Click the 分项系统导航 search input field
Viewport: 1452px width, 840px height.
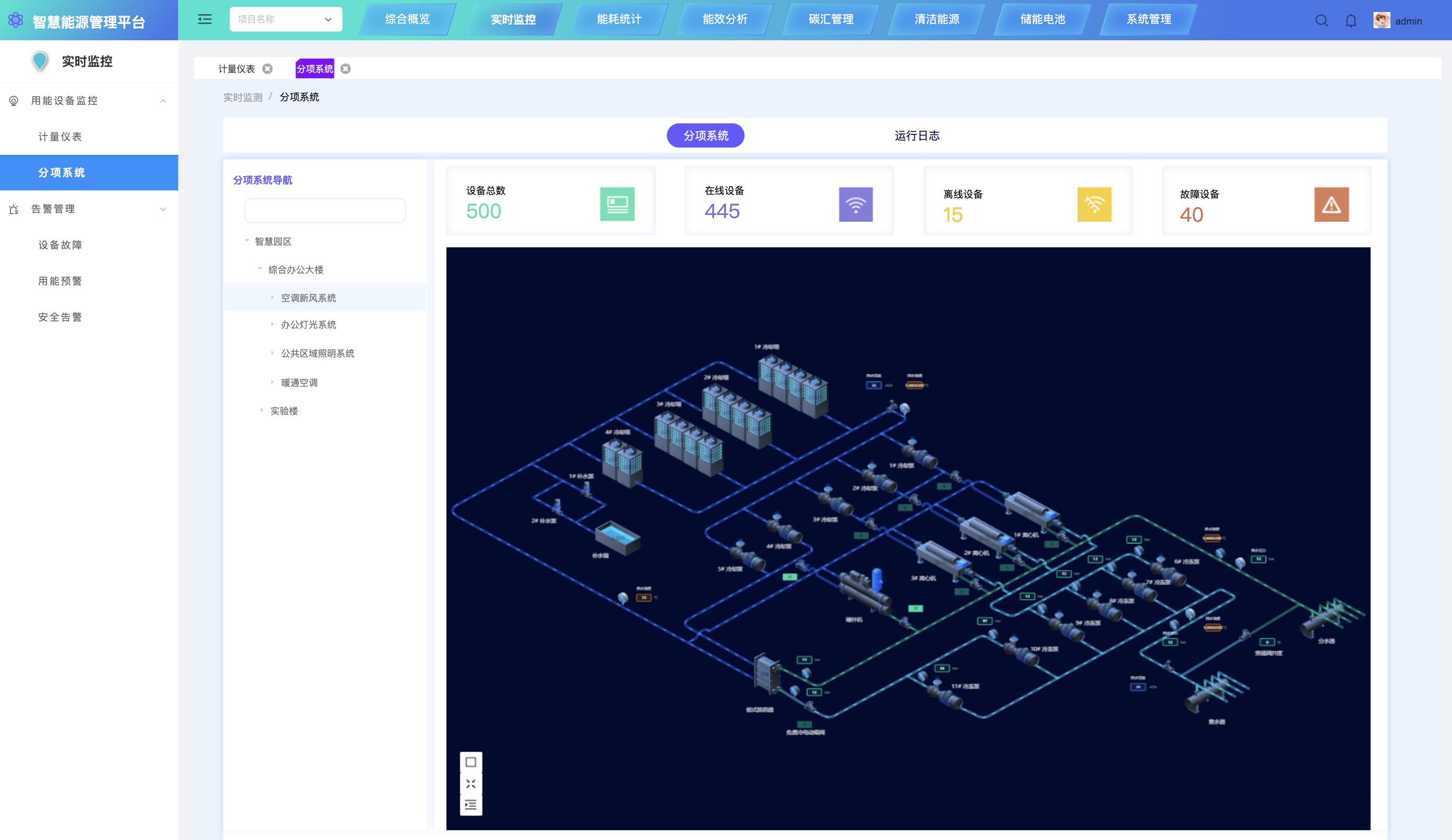[324, 210]
